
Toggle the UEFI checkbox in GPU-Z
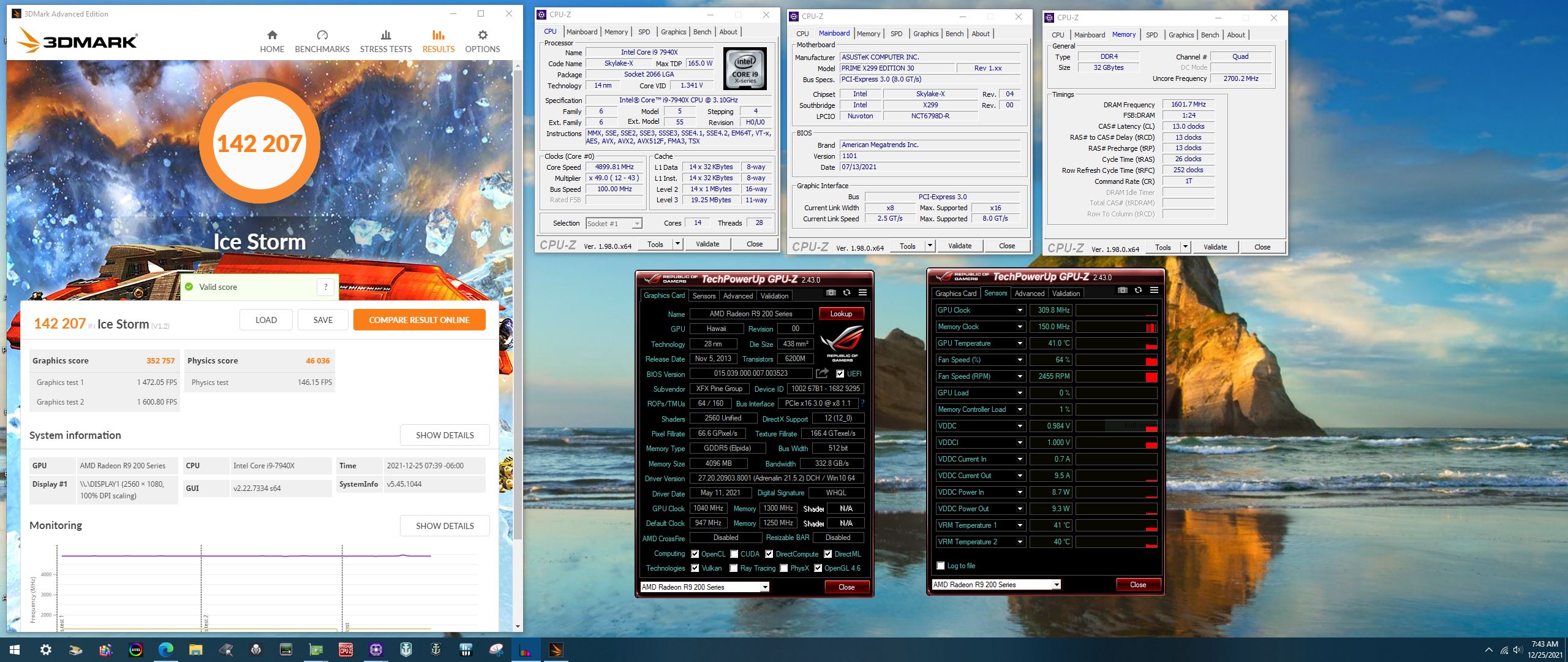pos(840,373)
